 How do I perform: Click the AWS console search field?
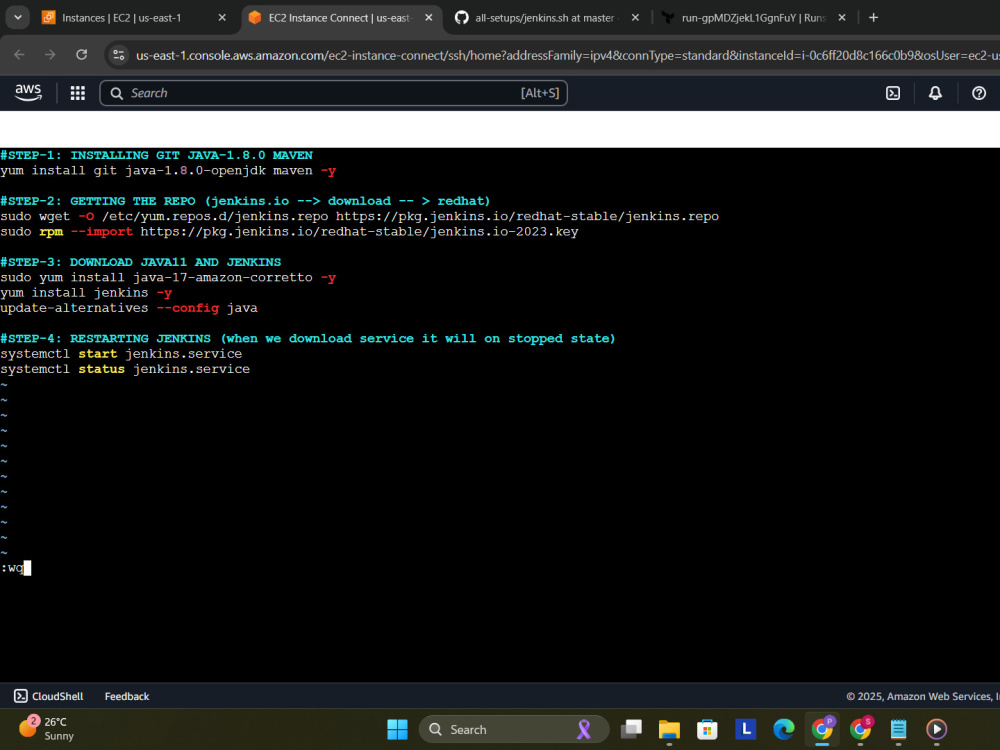(334, 93)
